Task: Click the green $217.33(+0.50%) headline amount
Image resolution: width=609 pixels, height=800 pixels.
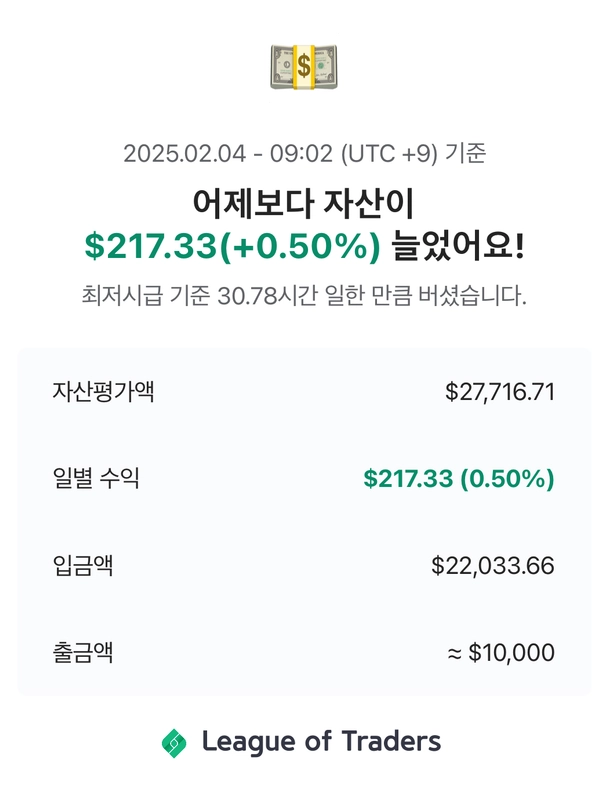Action: (x=233, y=246)
